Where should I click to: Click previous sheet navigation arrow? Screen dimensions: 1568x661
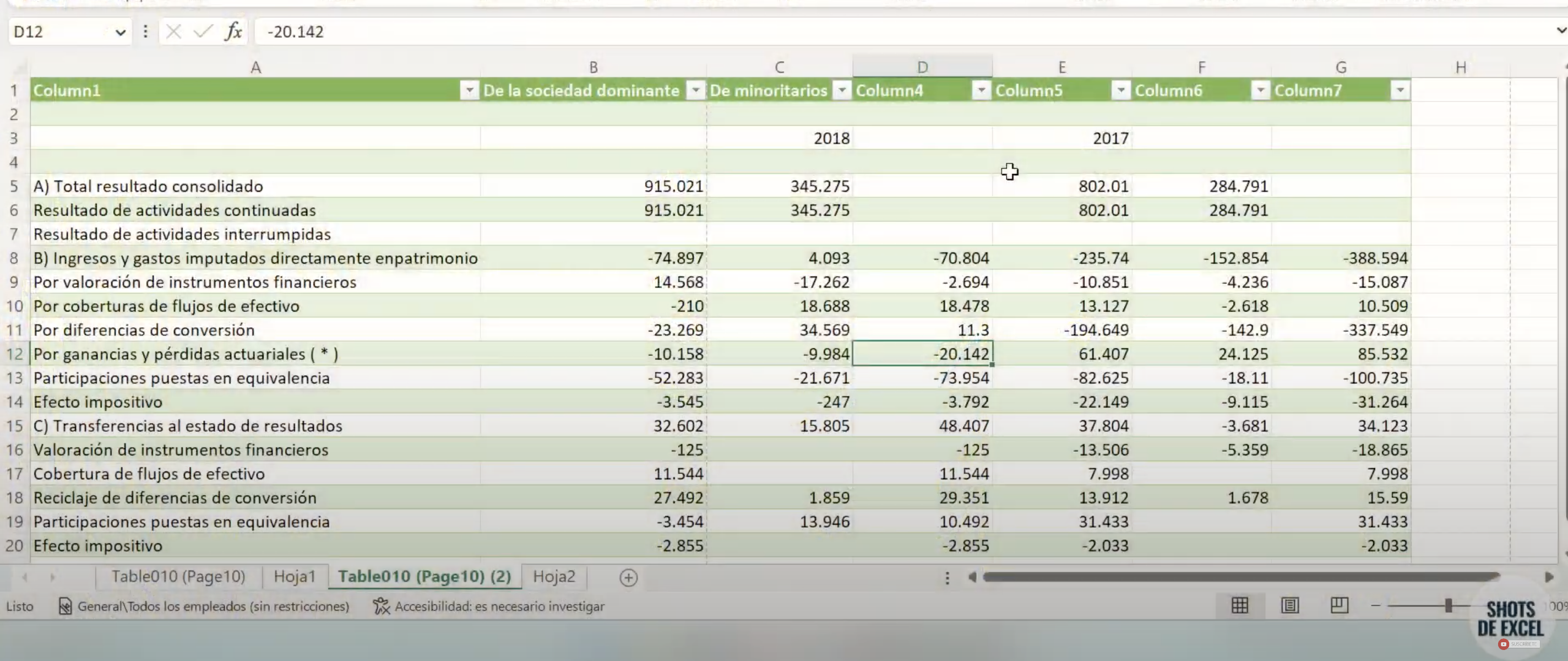pos(25,577)
